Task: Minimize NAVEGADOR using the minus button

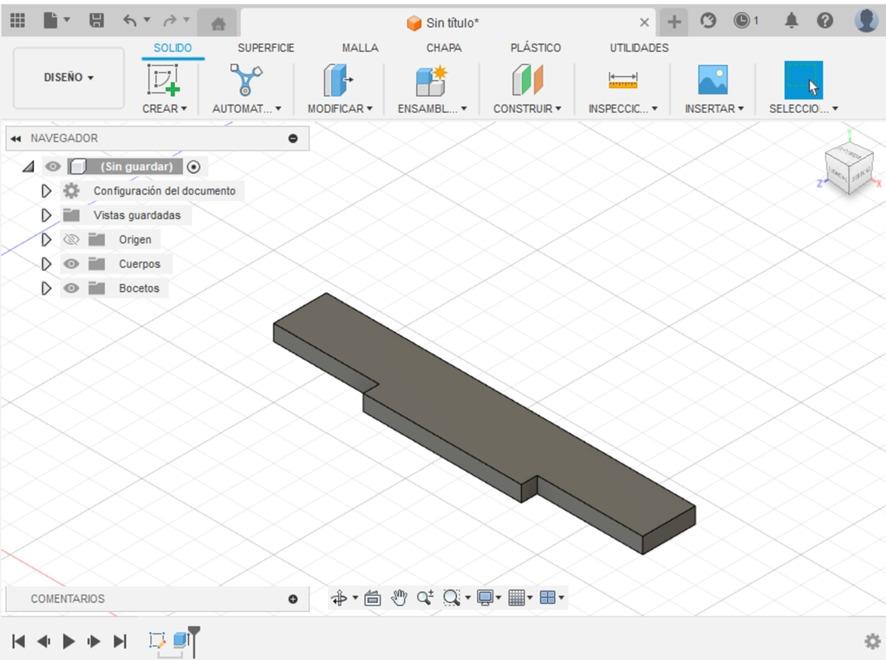Action: [293, 138]
